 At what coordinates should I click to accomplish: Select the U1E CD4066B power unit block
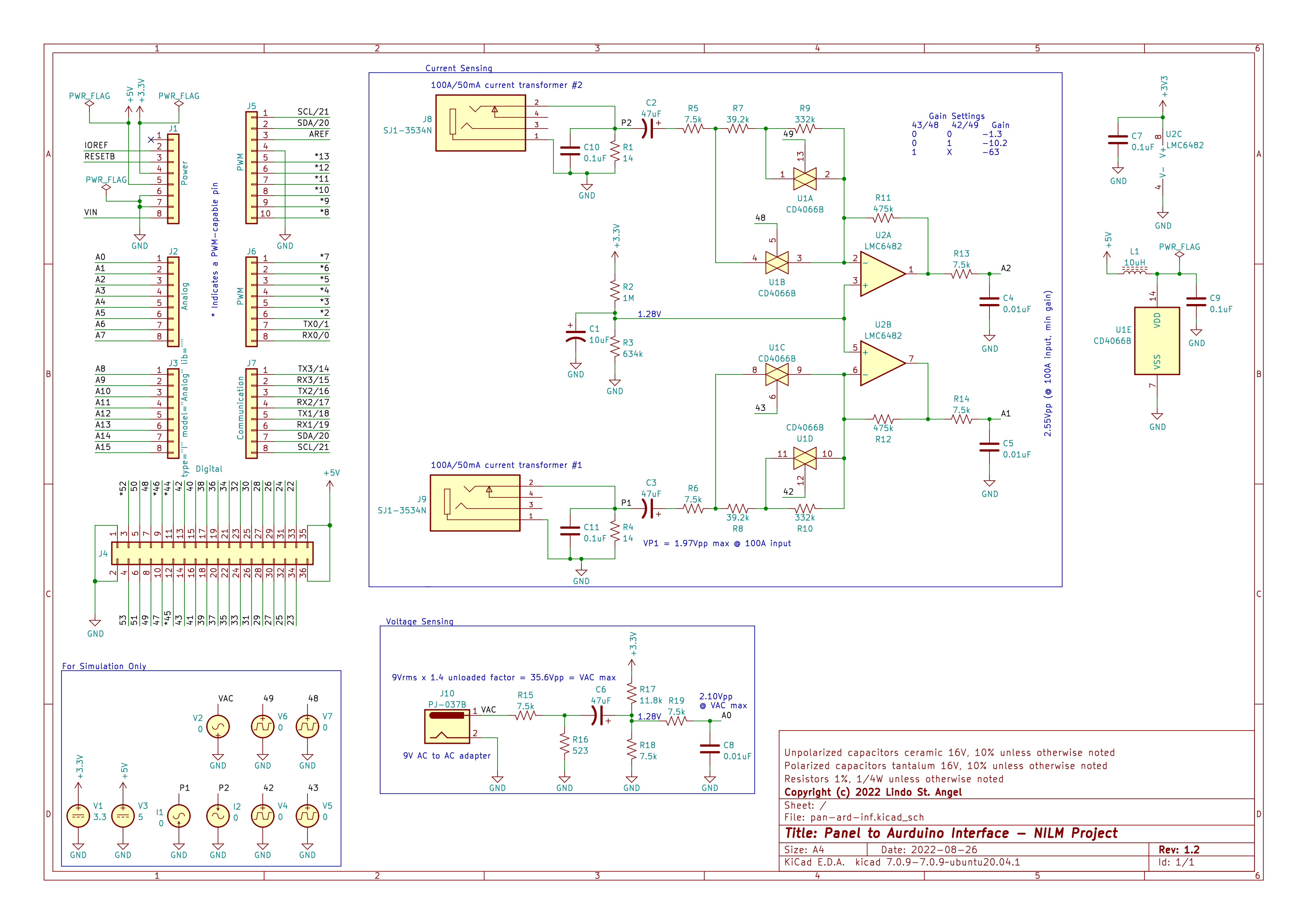tap(1157, 341)
